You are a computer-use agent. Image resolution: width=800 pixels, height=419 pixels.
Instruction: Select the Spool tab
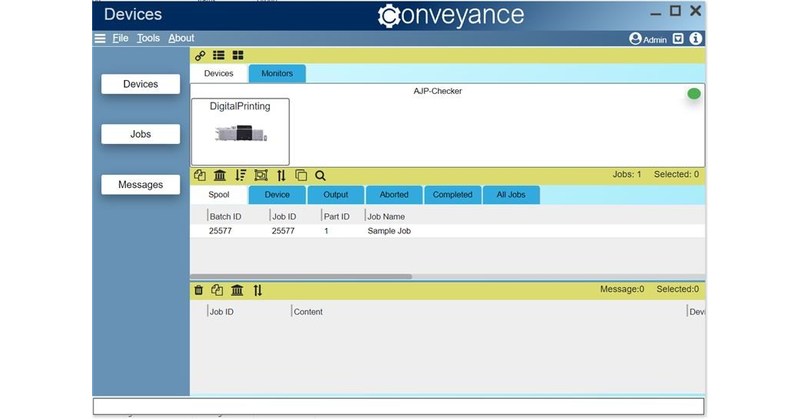pyautogui.click(x=219, y=194)
